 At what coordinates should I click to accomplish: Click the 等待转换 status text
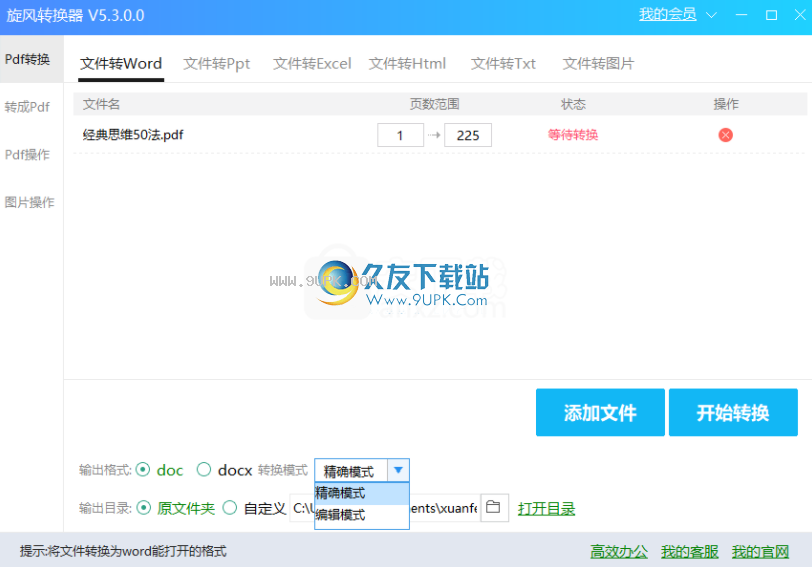click(x=573, y=135)
